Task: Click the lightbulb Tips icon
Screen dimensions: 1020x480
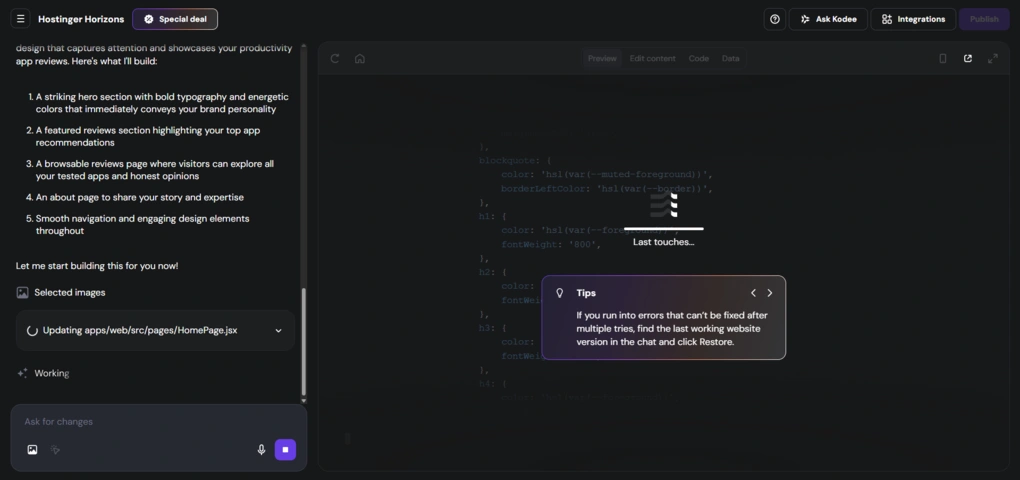Action: [559, 293]
